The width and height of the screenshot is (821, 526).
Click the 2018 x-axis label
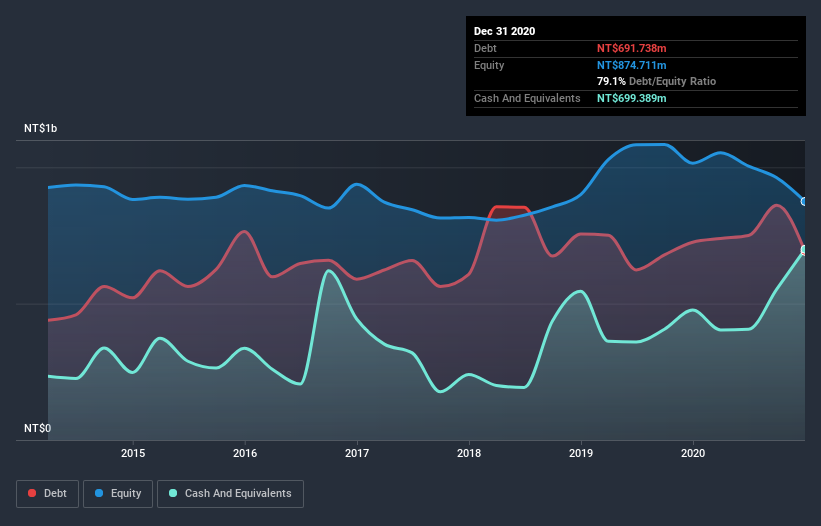tap(469, 453)
